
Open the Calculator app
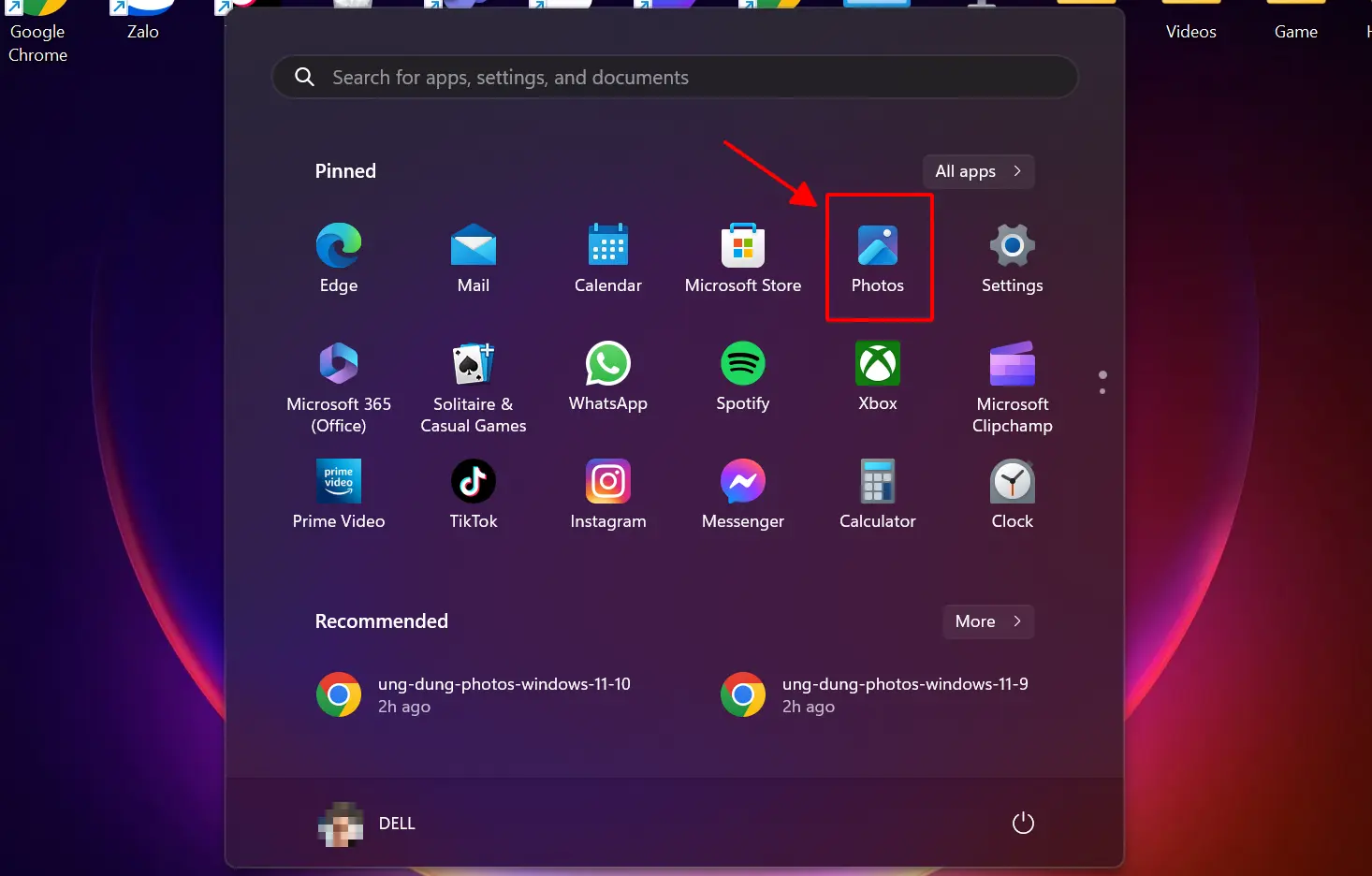point(878,496)
